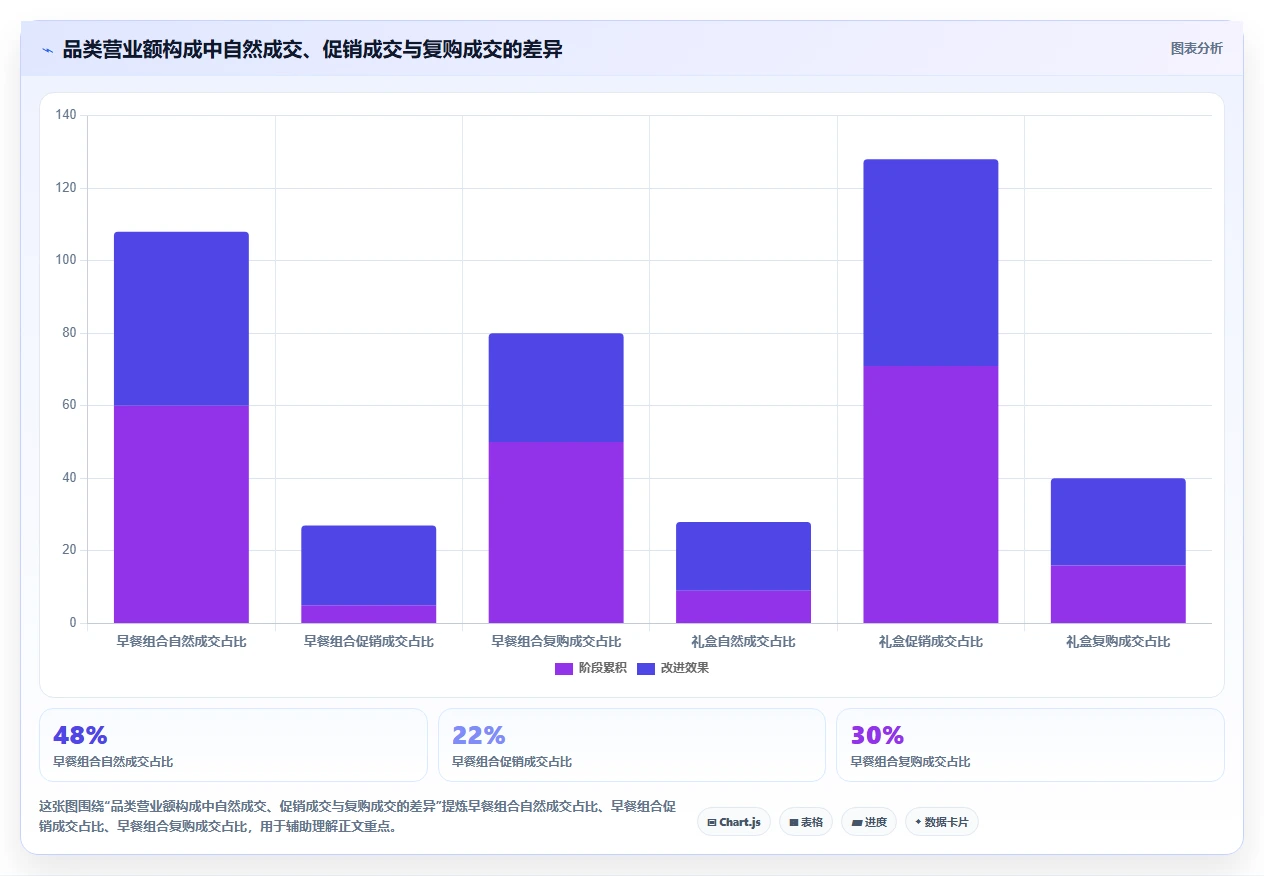
Task: Toggle the 改进效果 legend blue swatch
Action: tap(646, 668)
